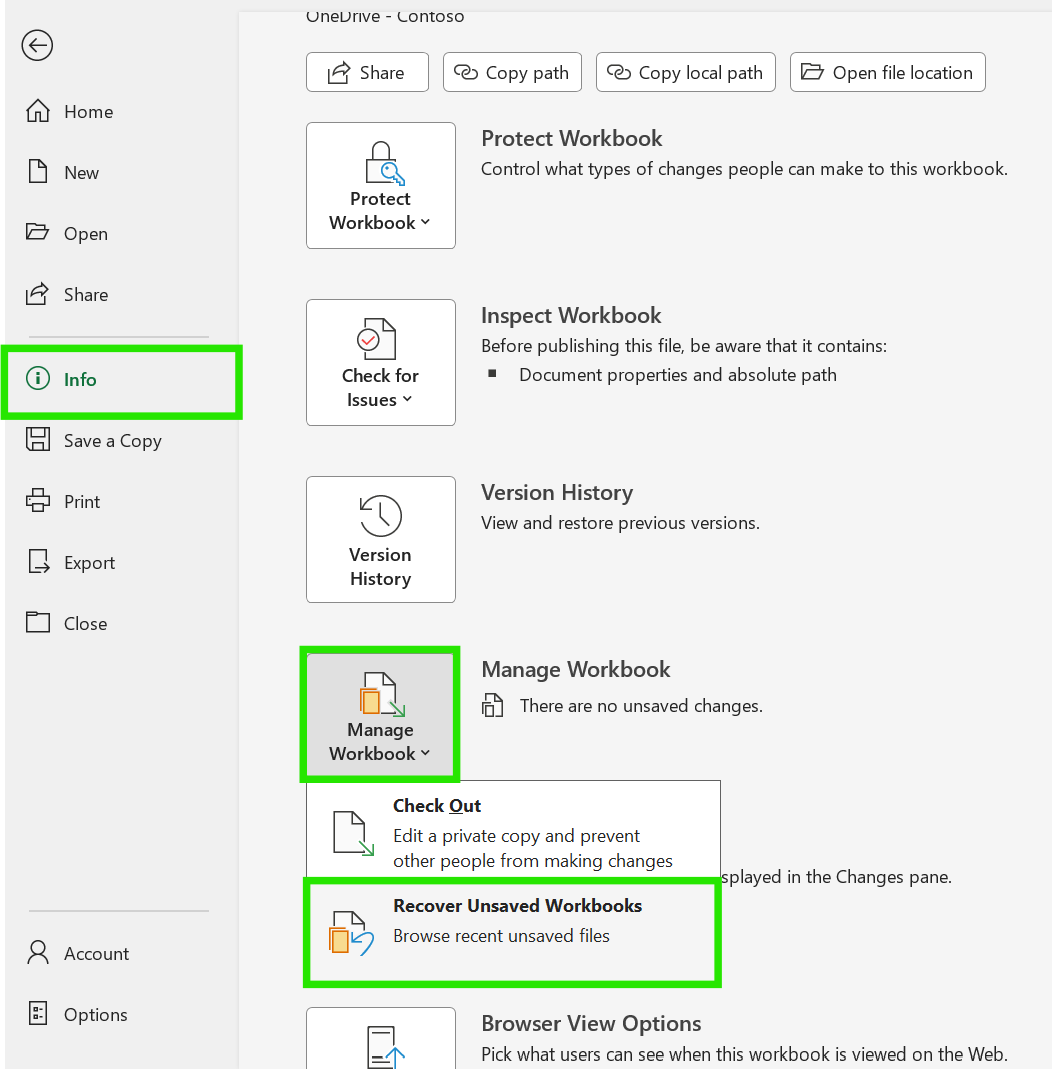This screenshot has height=1069, width=1052.
Task: Expand the Protect Workbook dropdown button
Action: (x=381, y=185)
